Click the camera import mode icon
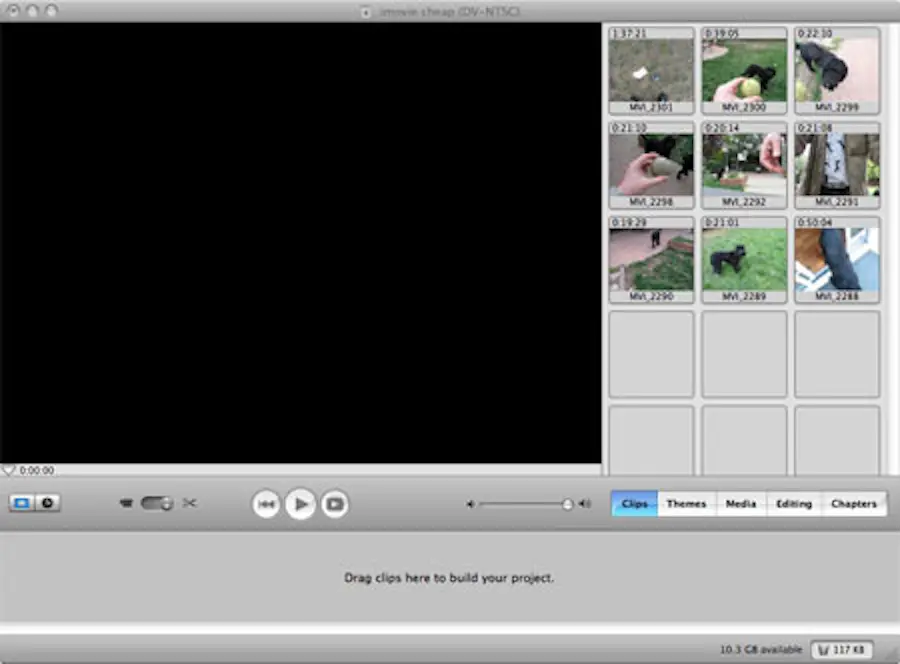This screenshot has width=900, height=664. click(x=126, y=503)
